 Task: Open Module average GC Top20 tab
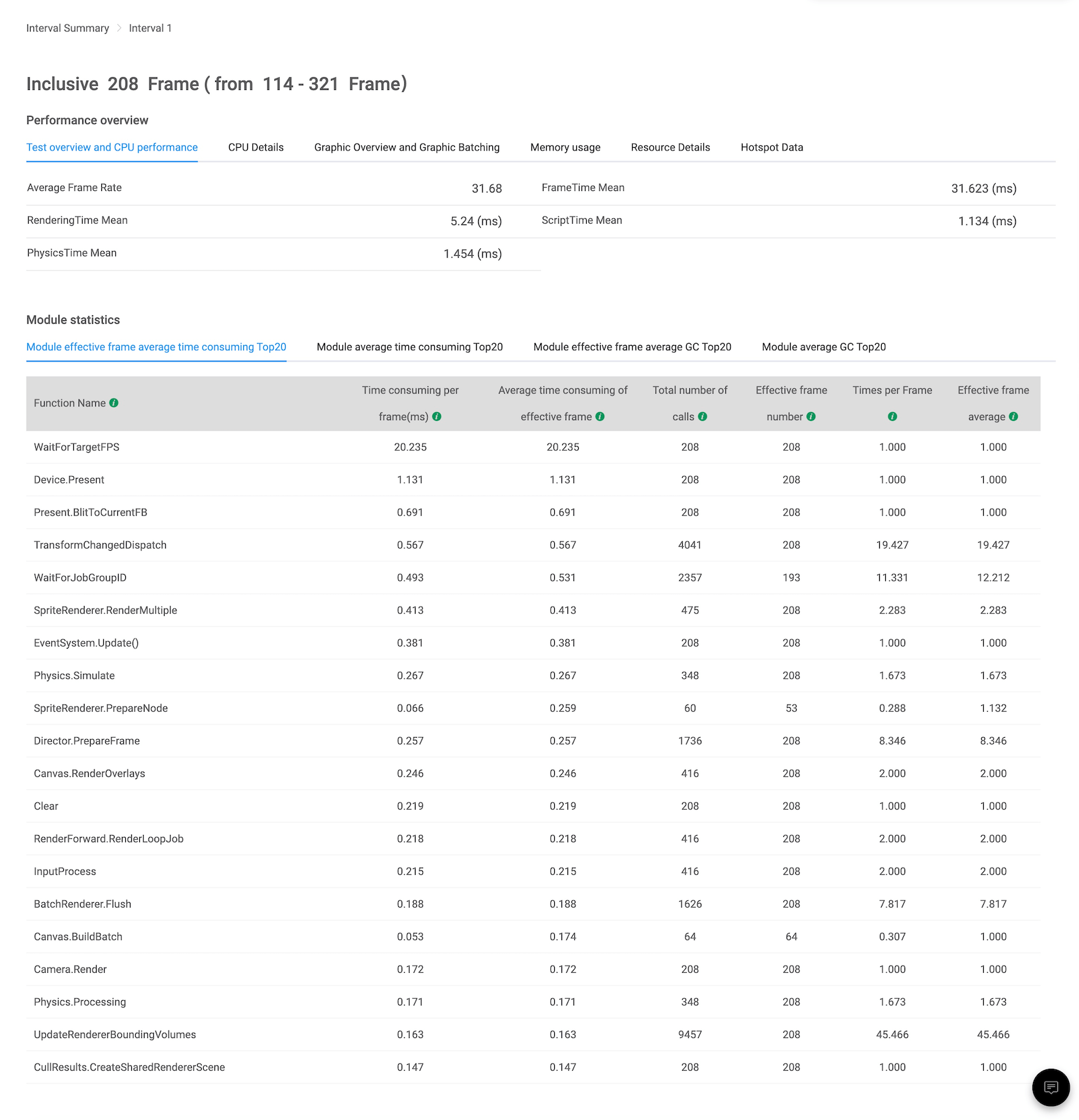click(x=824, y=347)
